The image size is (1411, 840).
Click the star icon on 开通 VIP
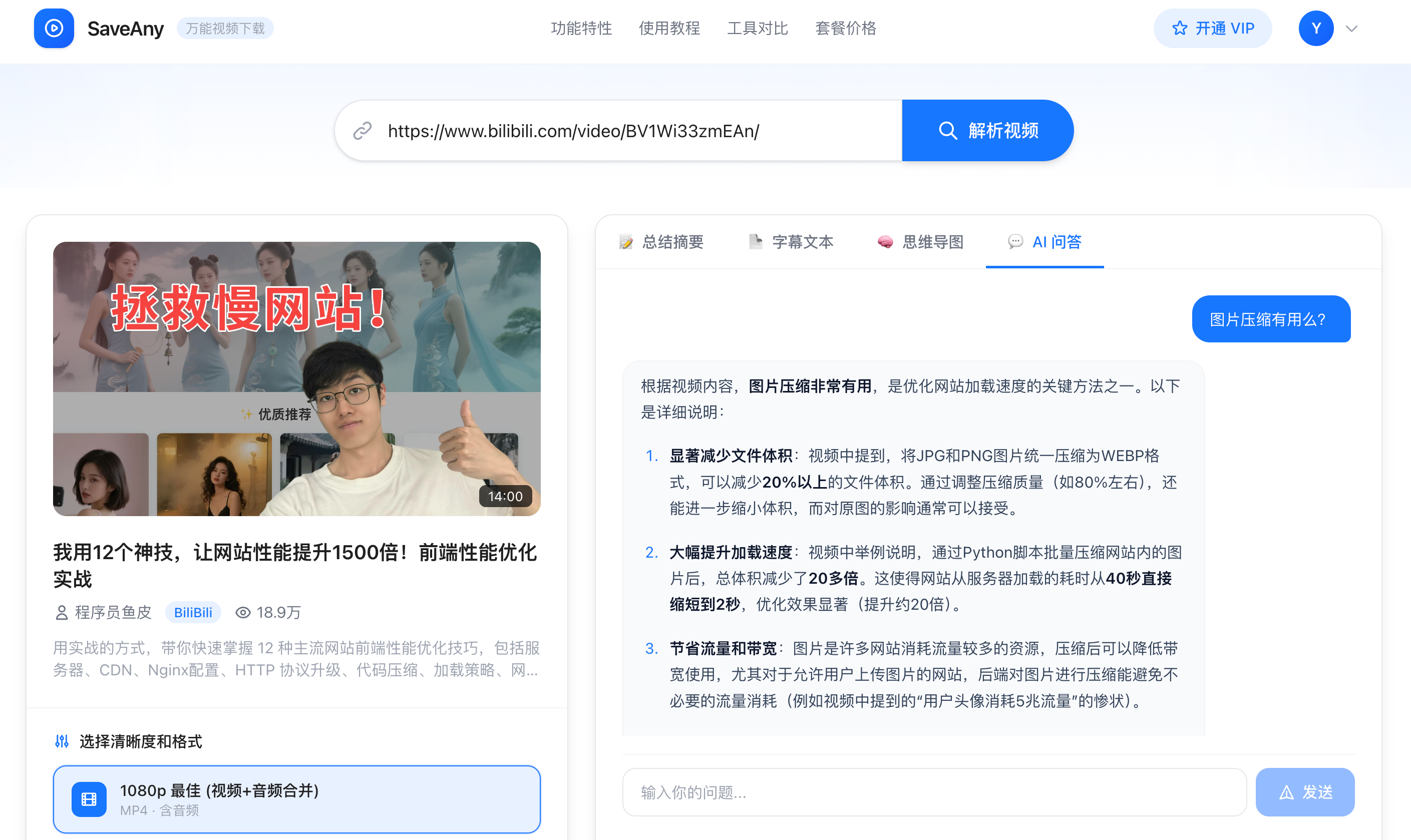point(1180,29)
